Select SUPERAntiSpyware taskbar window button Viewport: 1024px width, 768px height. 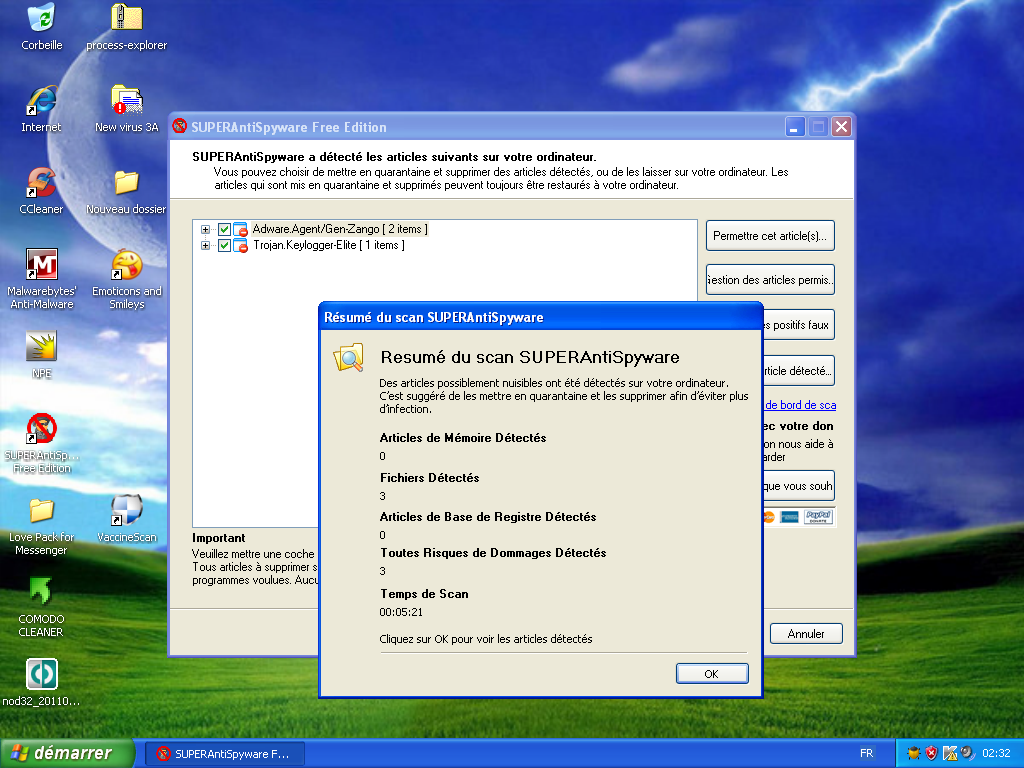point(224,754)
